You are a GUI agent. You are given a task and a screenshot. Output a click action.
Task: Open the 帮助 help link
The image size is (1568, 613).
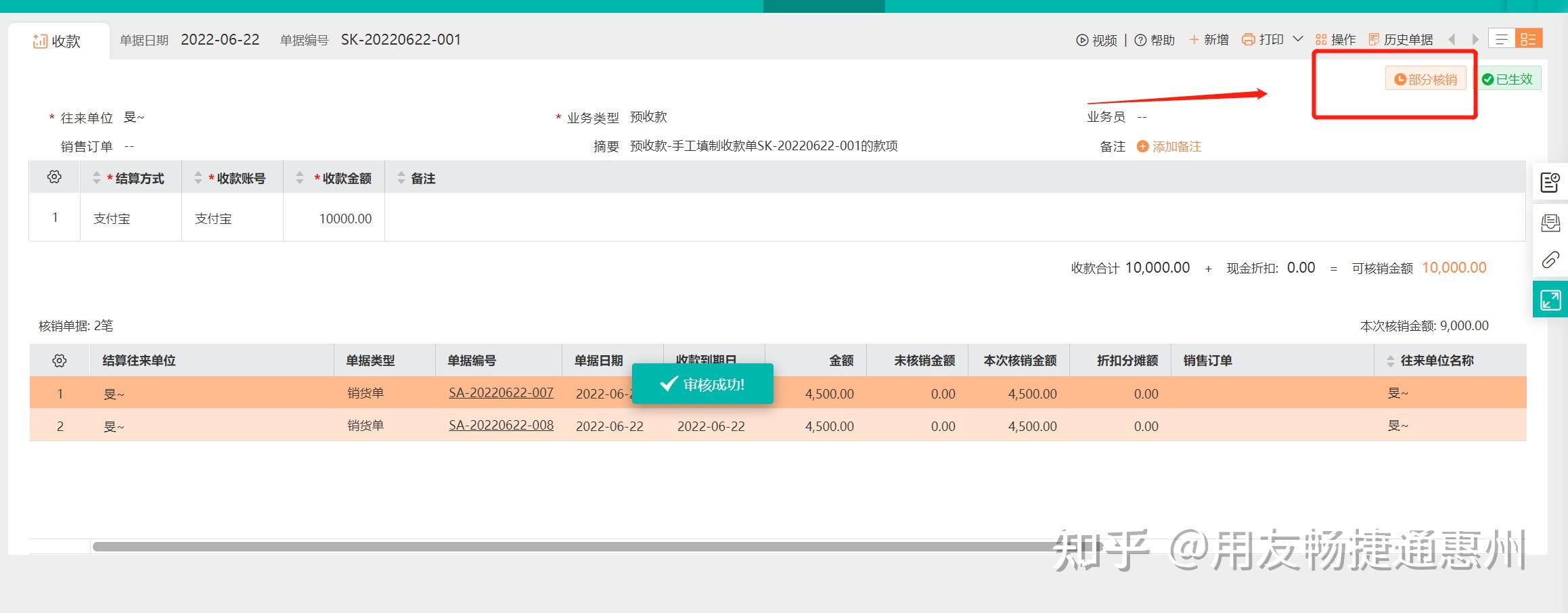pyautogui.click(x=1155, y=41)
